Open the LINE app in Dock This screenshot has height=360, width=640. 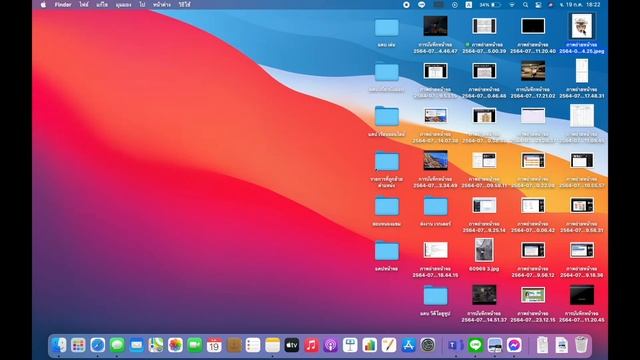pos(476,345)
